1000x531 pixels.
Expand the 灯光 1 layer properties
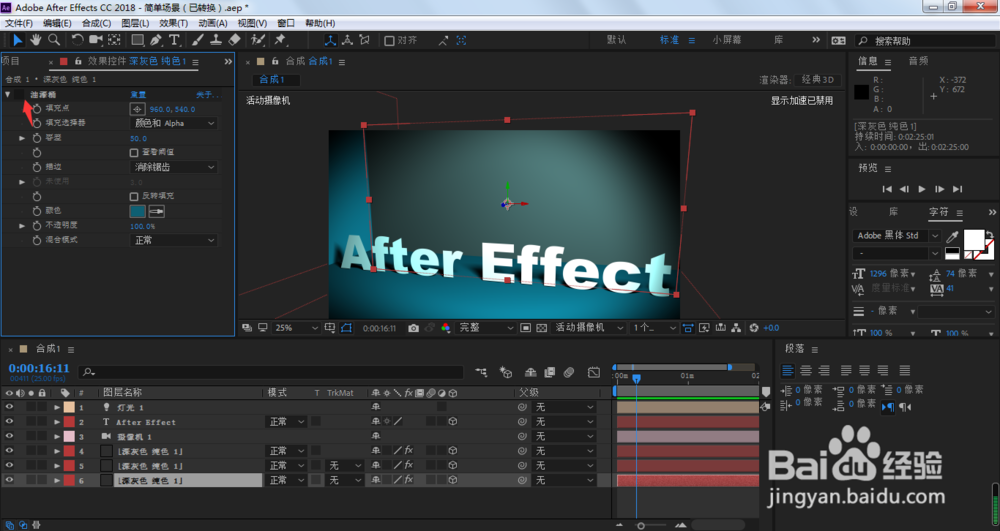[57, 407]
